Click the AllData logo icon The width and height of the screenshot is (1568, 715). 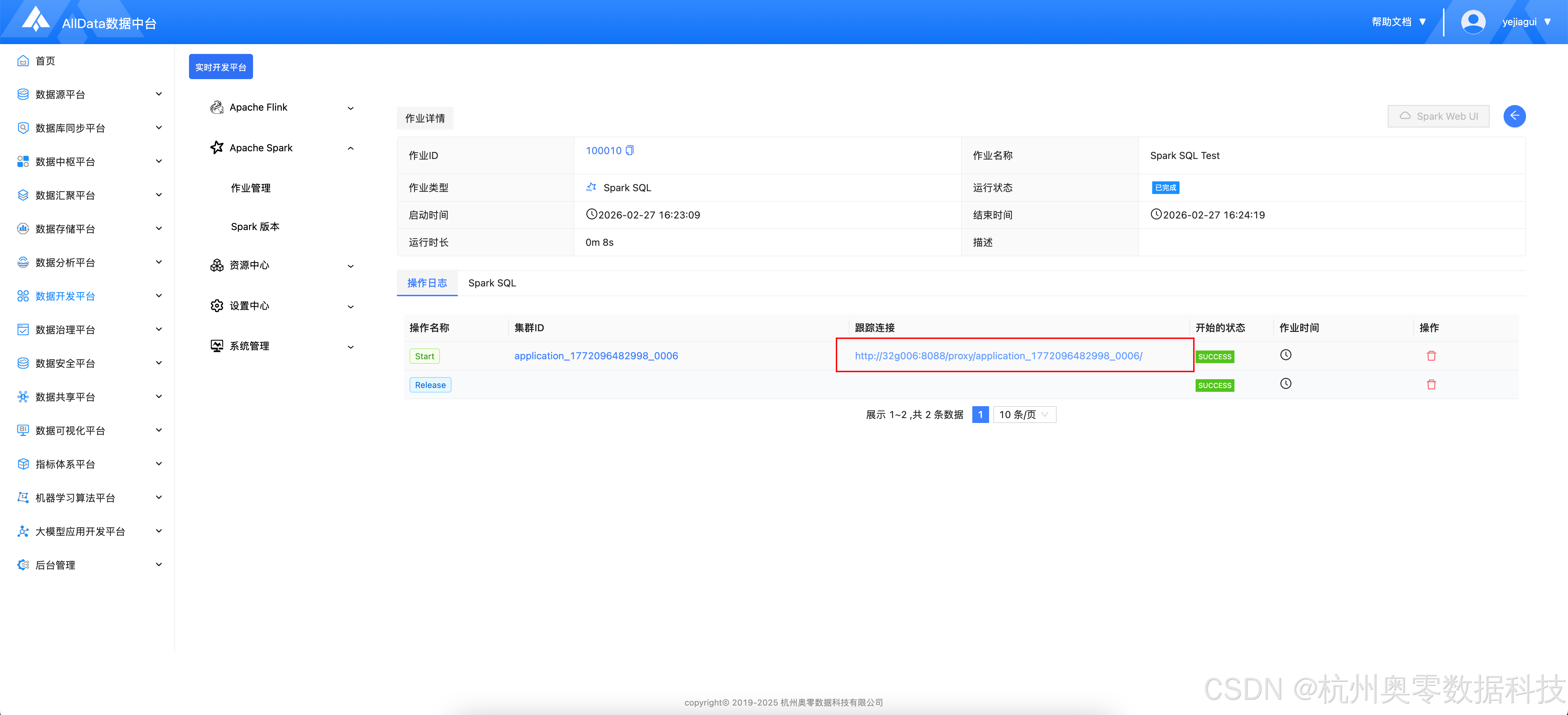[35, 20]
